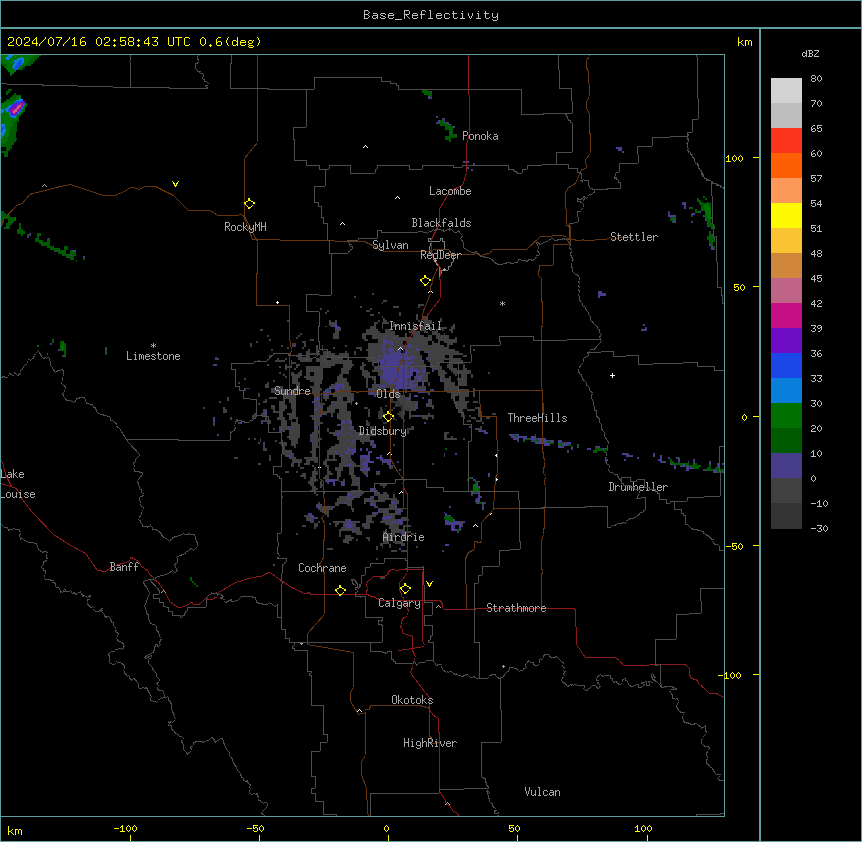
Task: Click the yellow diamond marker south of RedDeer
Action: pyautogui.click(x=426, y=281)
